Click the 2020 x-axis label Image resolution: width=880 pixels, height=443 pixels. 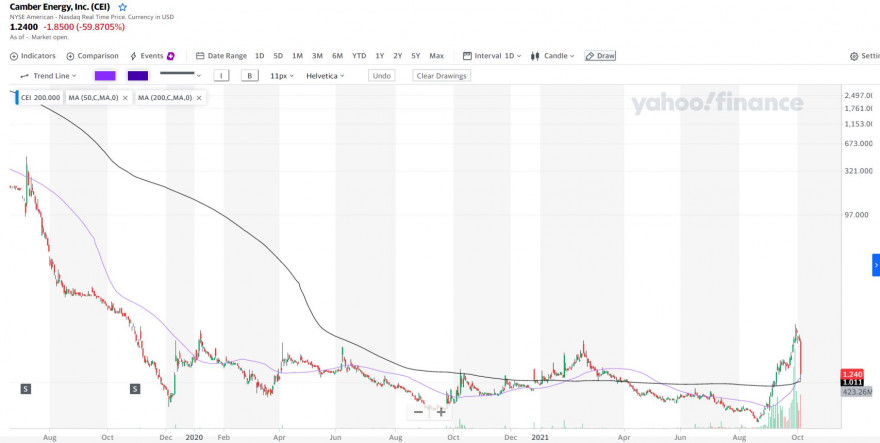click(x=194, y=436)
